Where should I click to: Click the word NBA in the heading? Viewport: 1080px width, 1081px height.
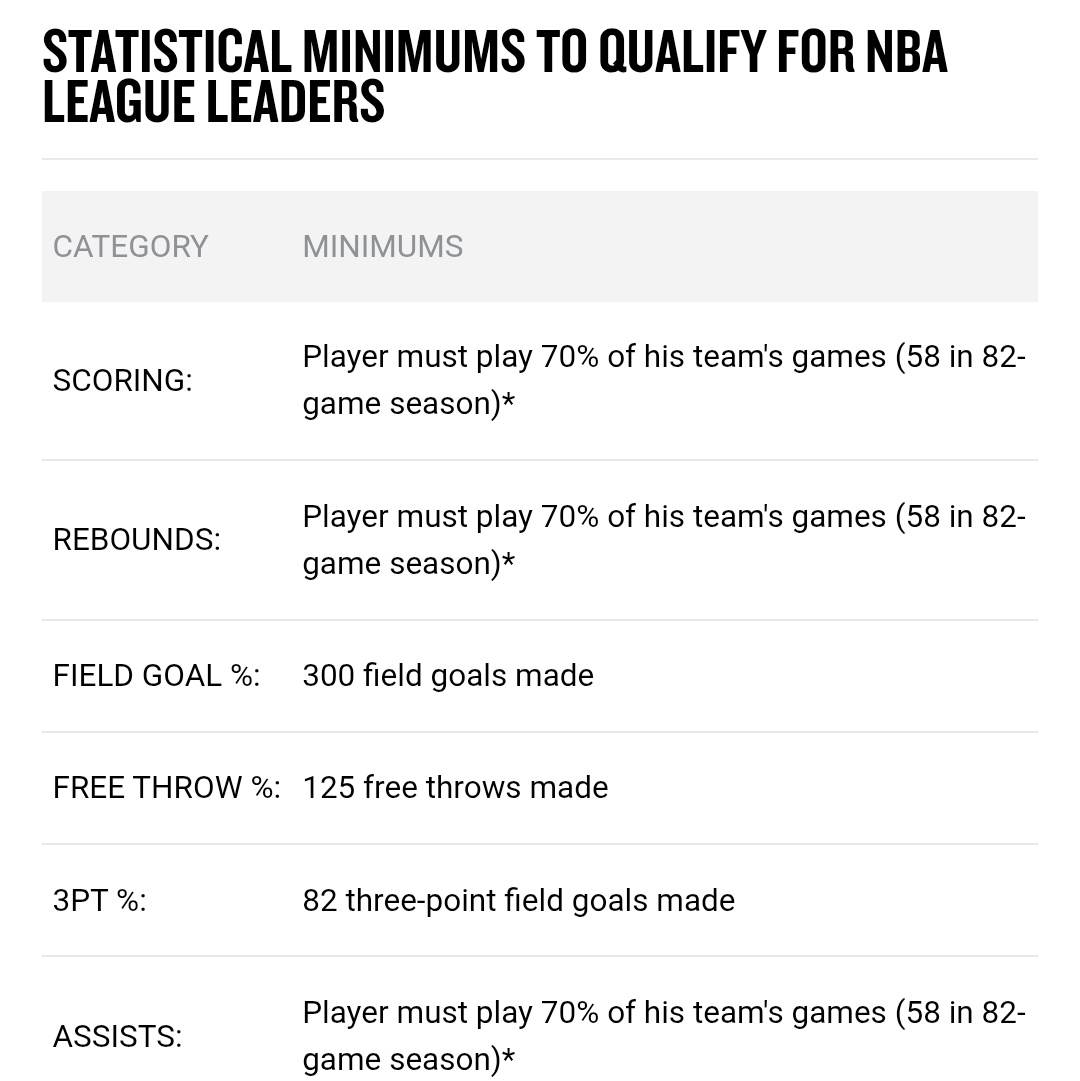click(x=906, y=52)
